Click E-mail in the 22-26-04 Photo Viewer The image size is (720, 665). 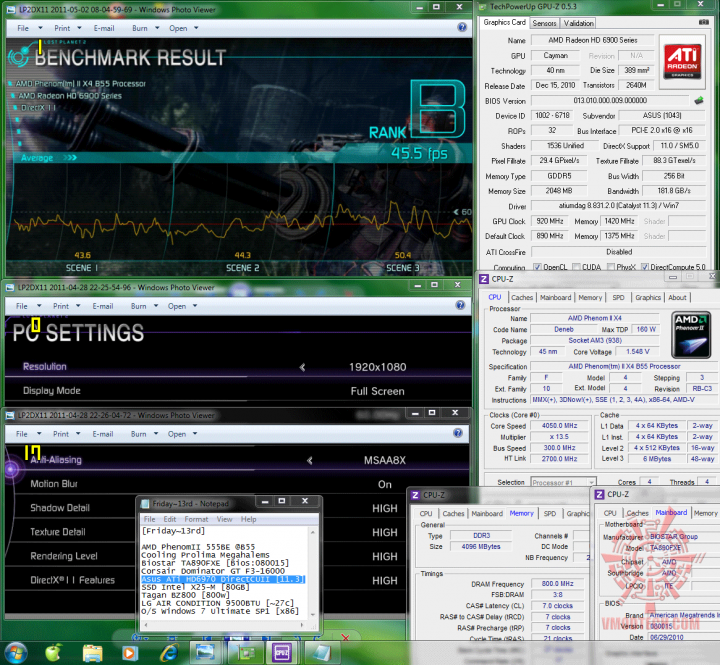coord(102,434)
